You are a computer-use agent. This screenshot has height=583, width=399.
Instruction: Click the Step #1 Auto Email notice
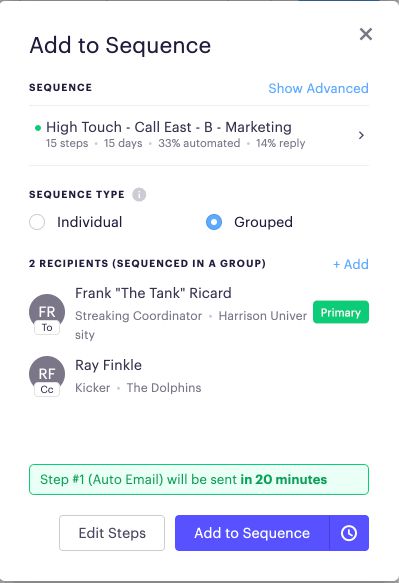pyautogui.click(x=199, y=479)
